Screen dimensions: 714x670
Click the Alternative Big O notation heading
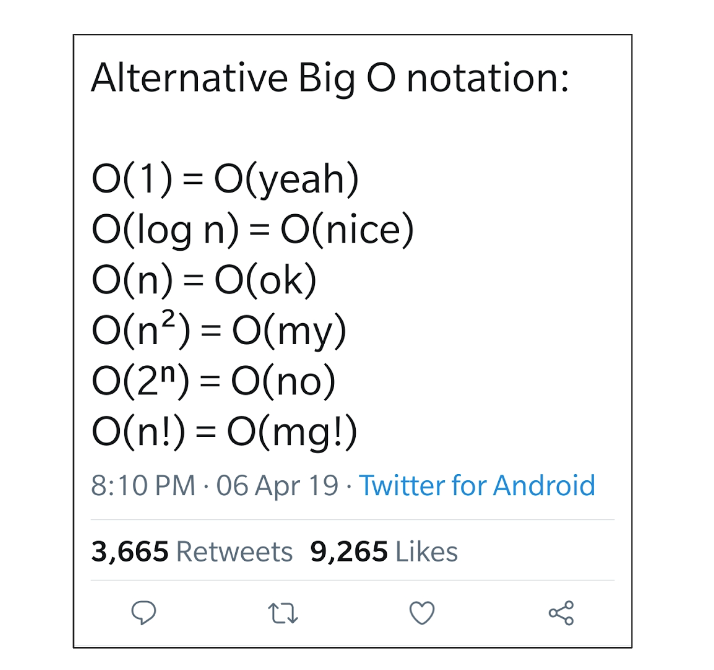click(x=330, y=79)
